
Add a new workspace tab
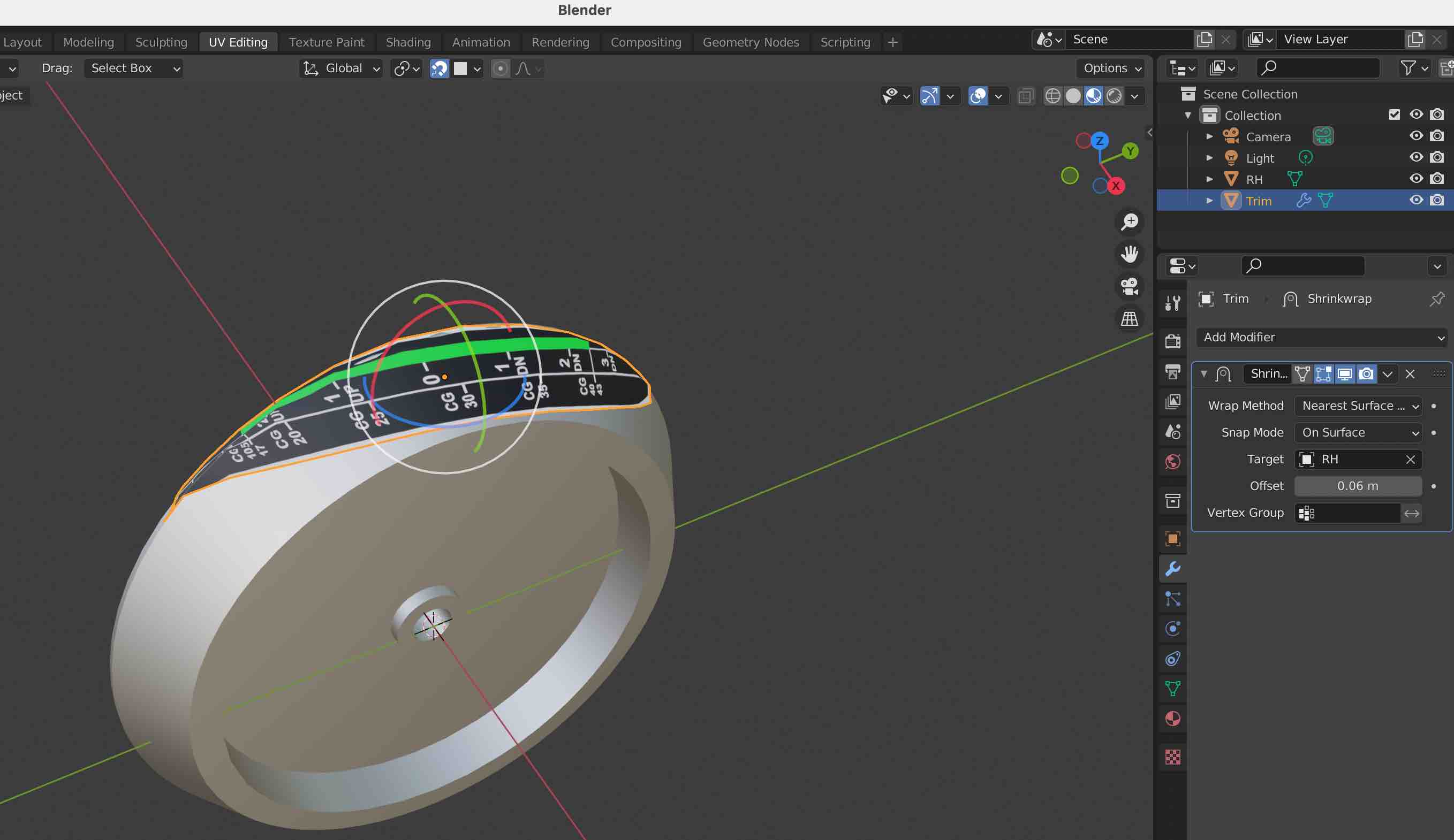point(892,42)
